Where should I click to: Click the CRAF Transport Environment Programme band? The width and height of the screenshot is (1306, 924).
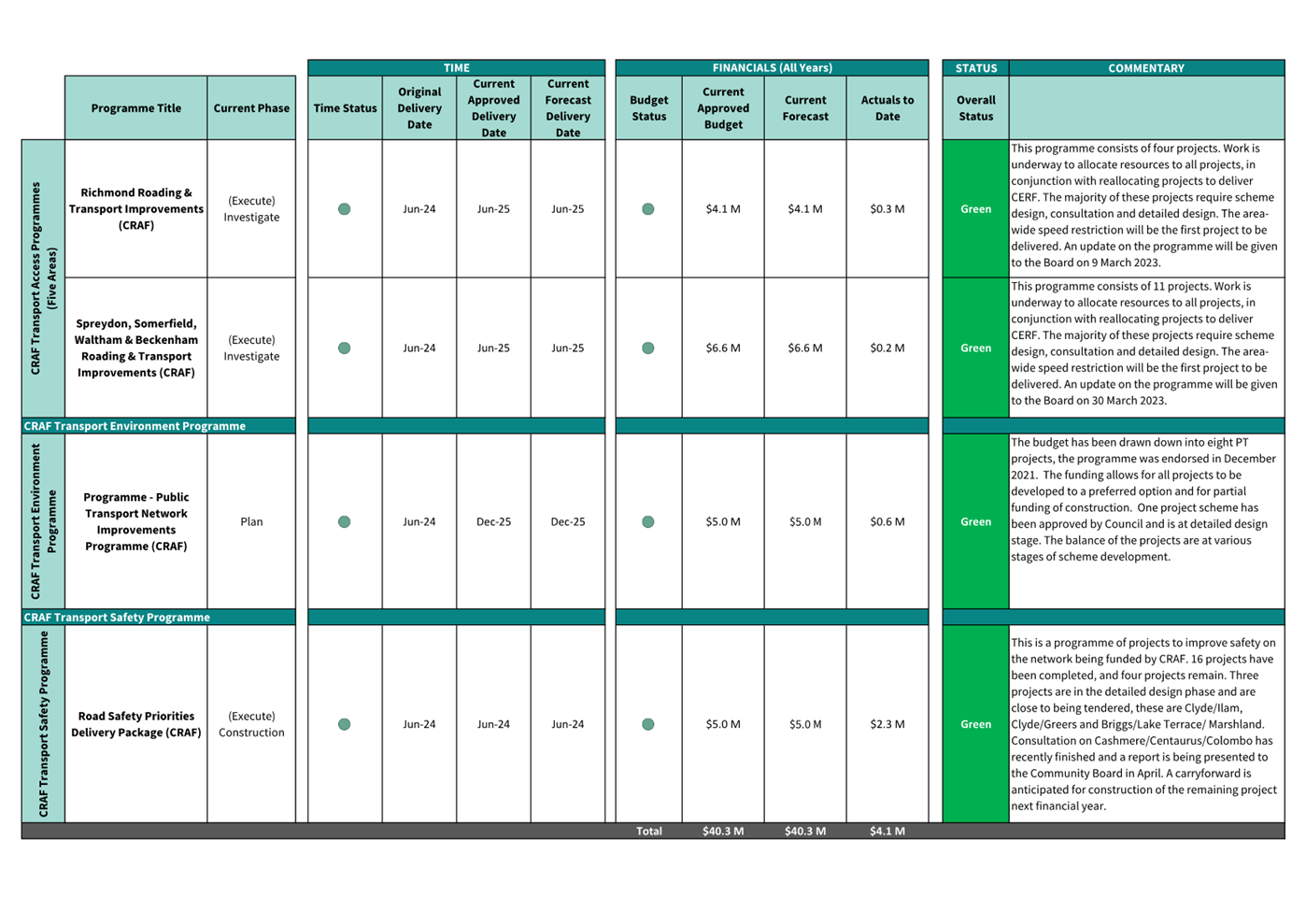tap(159, 426)
